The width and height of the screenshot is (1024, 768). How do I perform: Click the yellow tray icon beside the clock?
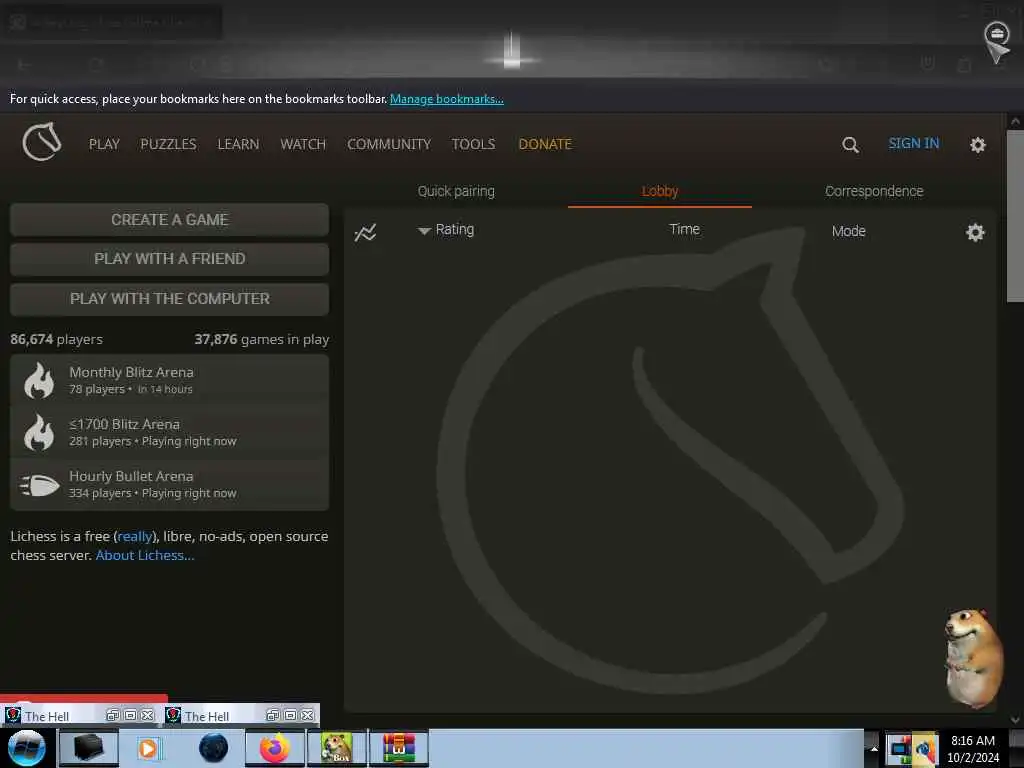(x=925, y=749)
